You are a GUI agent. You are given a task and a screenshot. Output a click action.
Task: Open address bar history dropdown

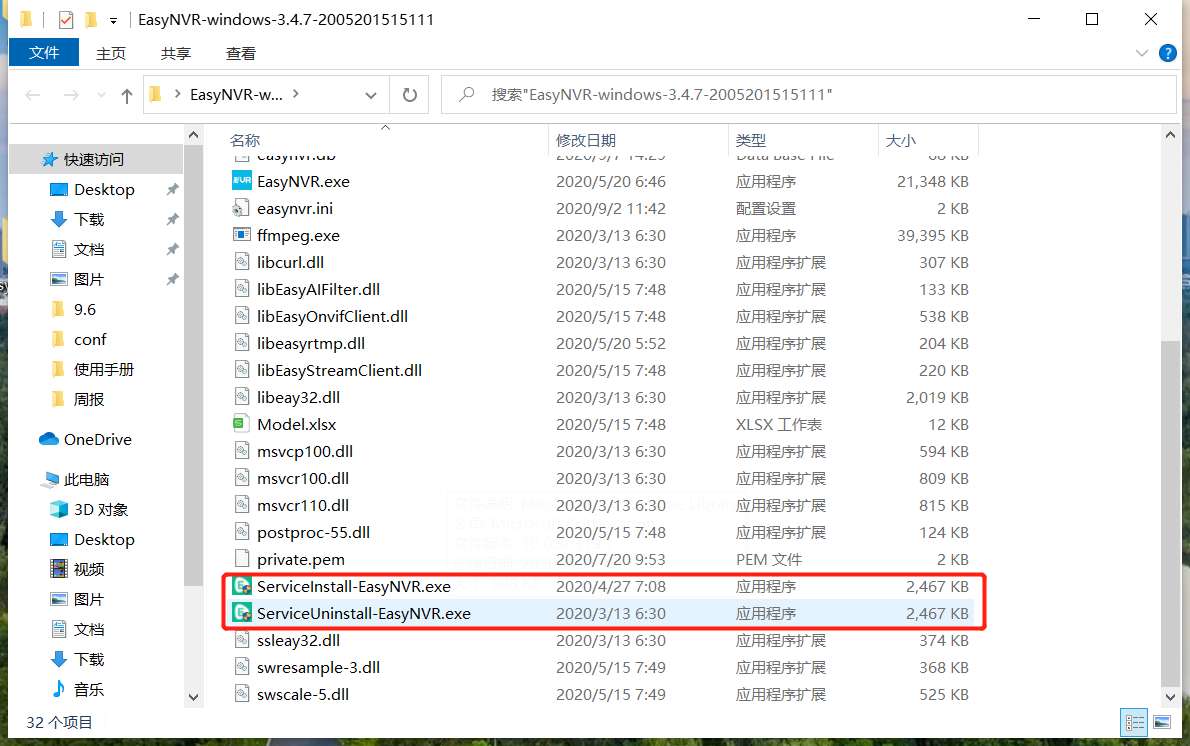[x=370, y=95]
